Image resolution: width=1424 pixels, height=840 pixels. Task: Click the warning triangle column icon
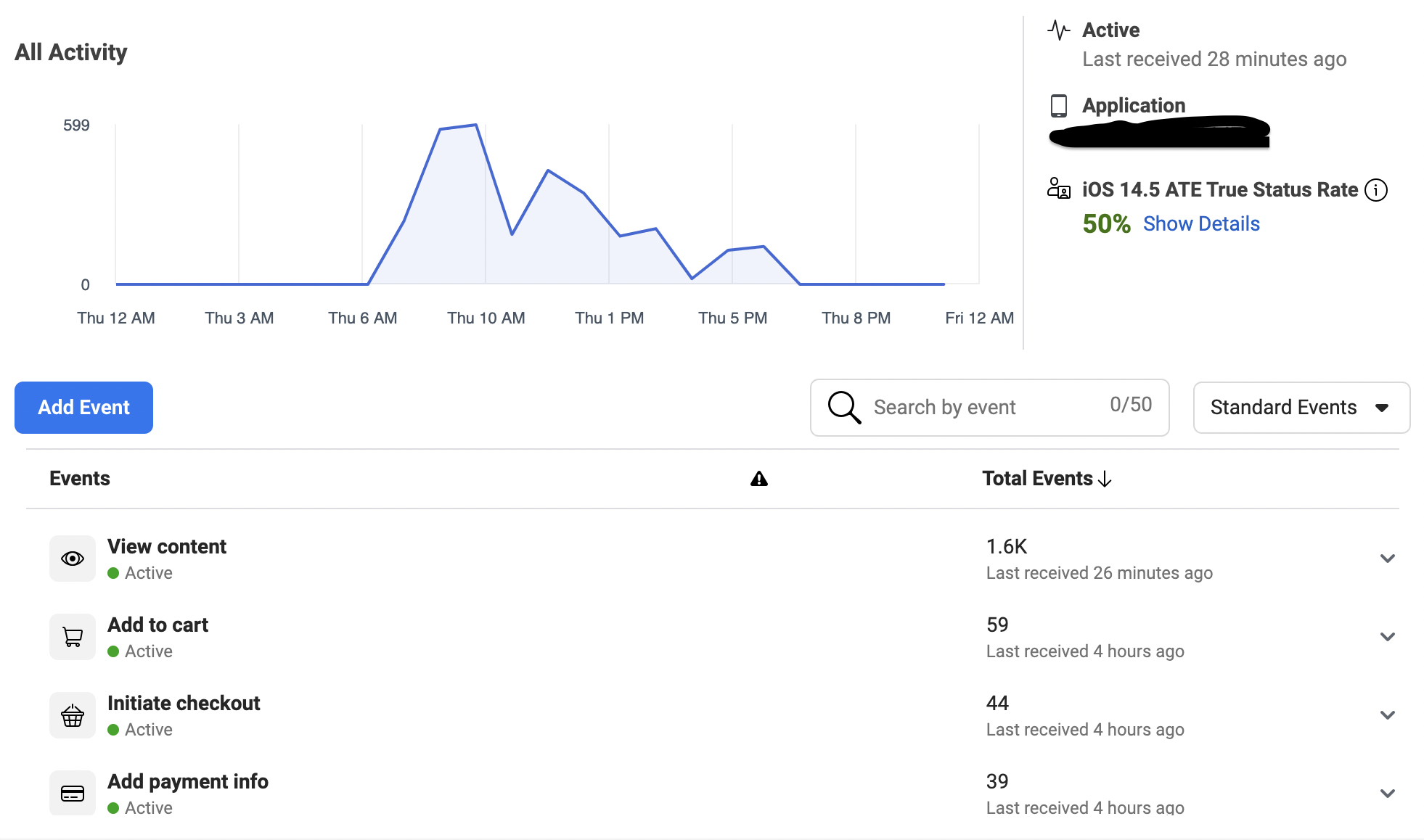click(x=759, y=479)
